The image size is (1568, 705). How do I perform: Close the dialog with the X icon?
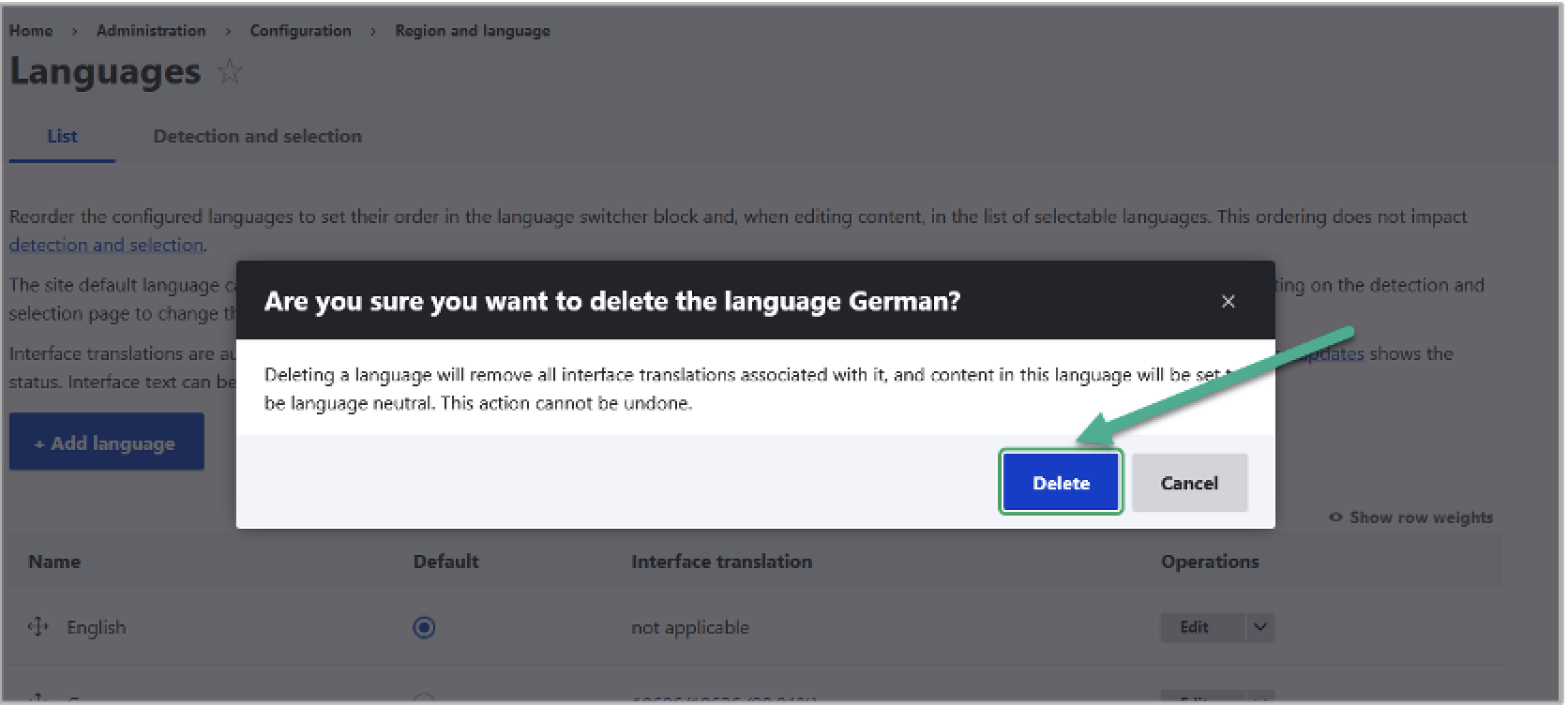tap(1228, 301)
